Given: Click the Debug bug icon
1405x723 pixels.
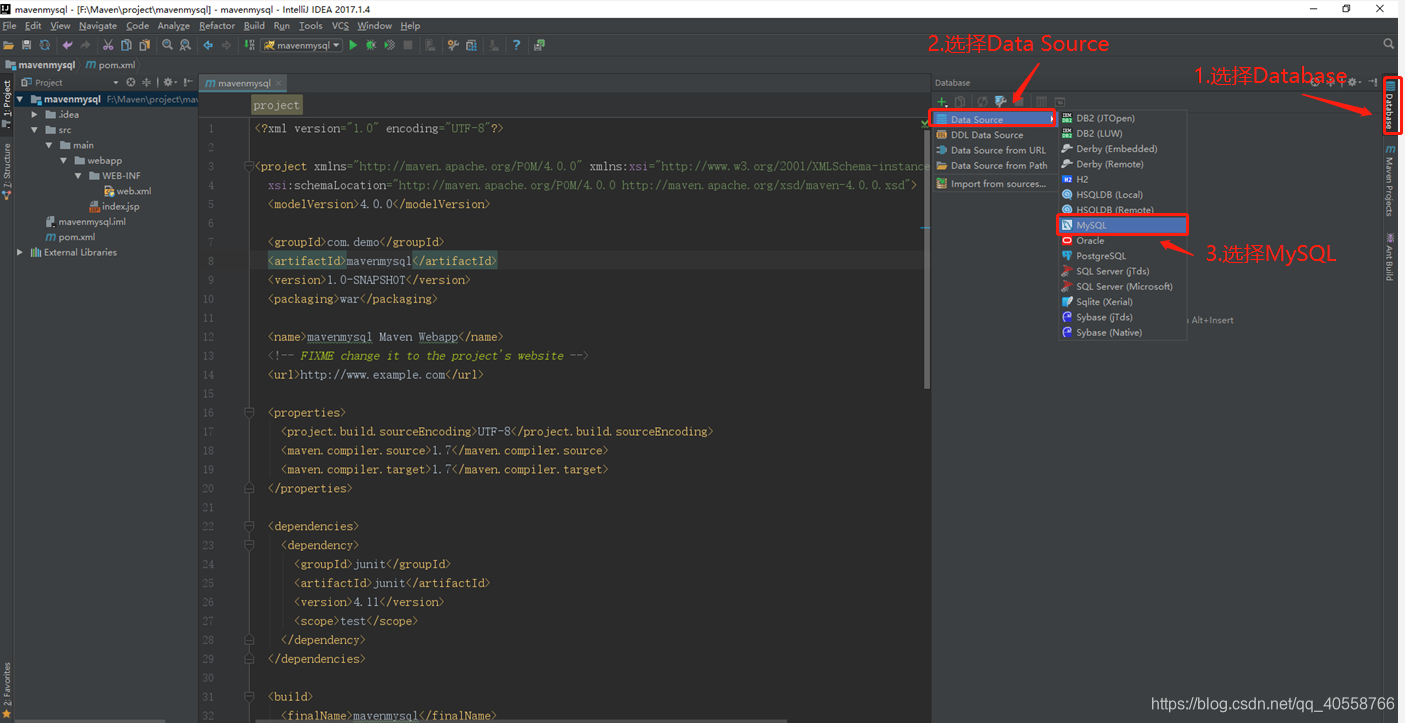Looking at the screenshot, I should [x=371, y=45].
